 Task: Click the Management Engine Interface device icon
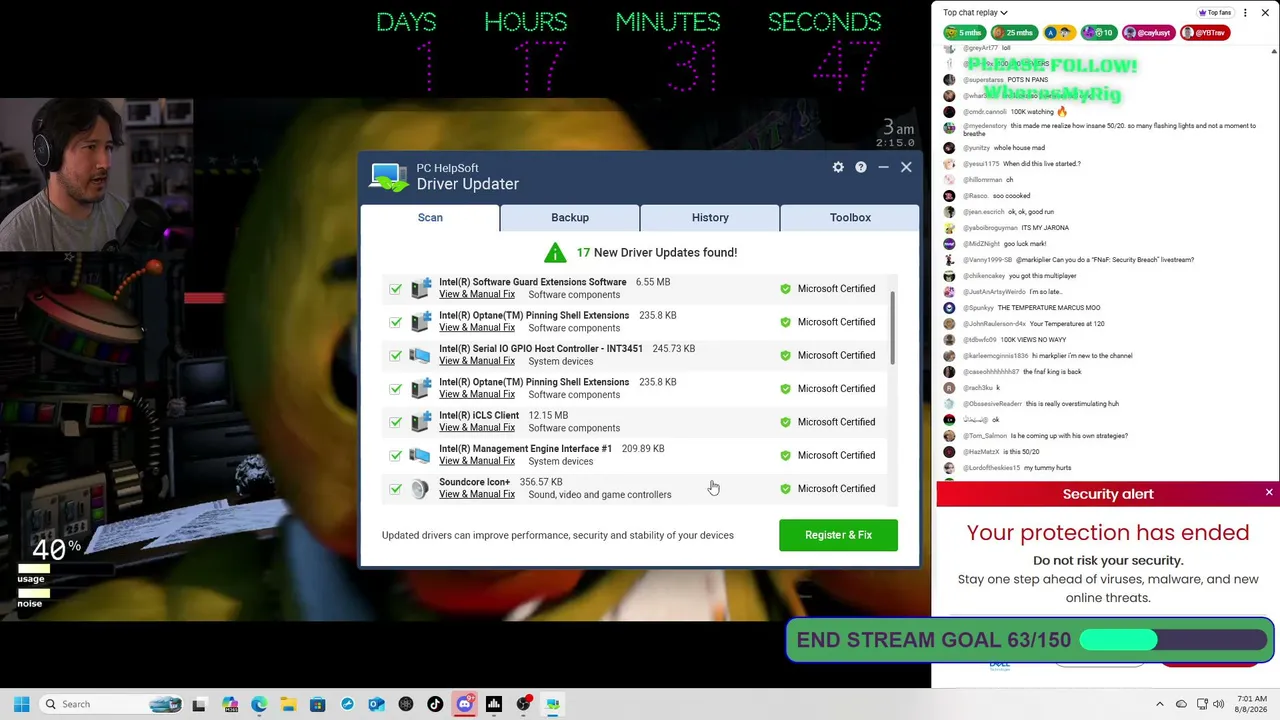420,455
